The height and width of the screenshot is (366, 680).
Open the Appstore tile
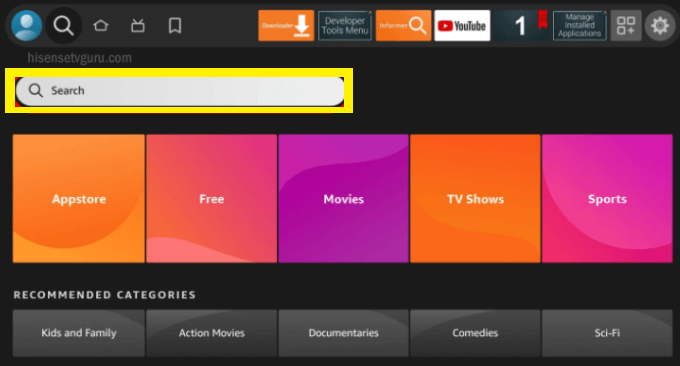(x=78, y=199)
